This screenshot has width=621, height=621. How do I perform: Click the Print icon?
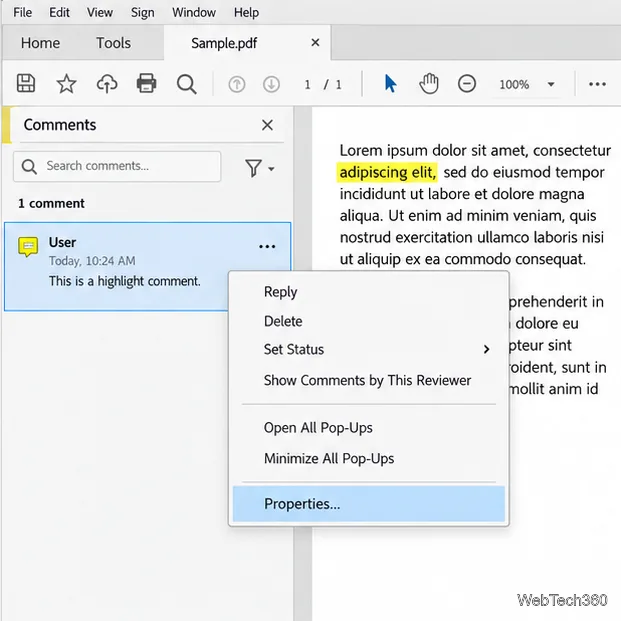pos(147,84)
